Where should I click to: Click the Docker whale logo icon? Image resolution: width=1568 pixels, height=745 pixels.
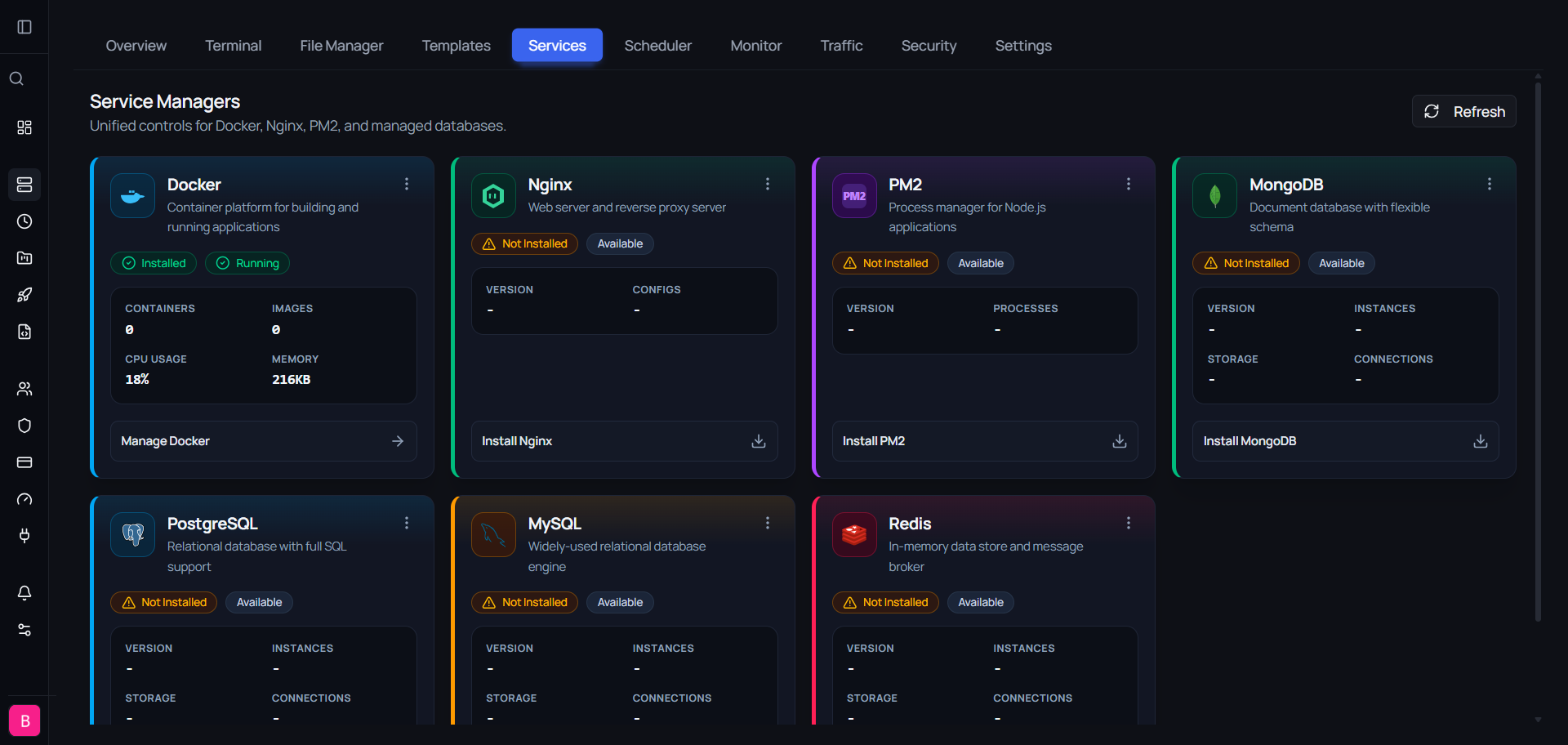[x=132, y=196]
